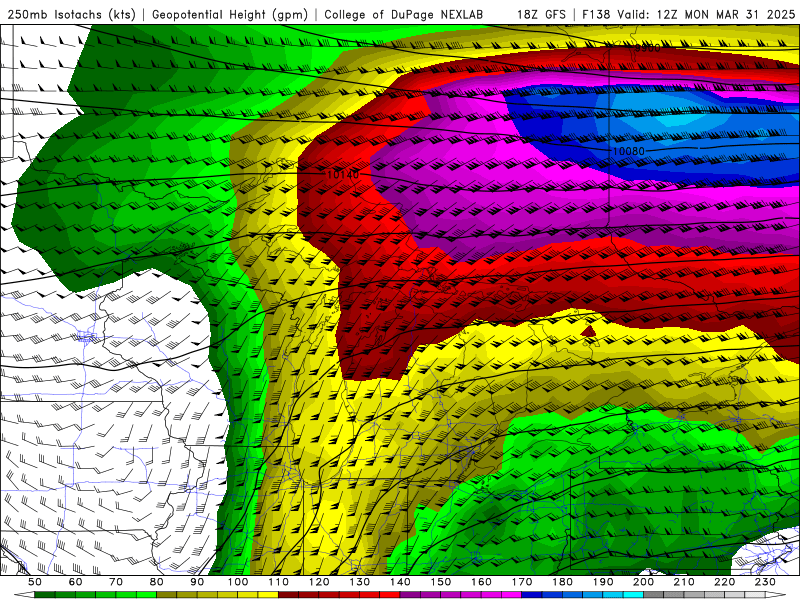800x600 pixels.
Task: Click legend value 80
Action: (157, 582)
